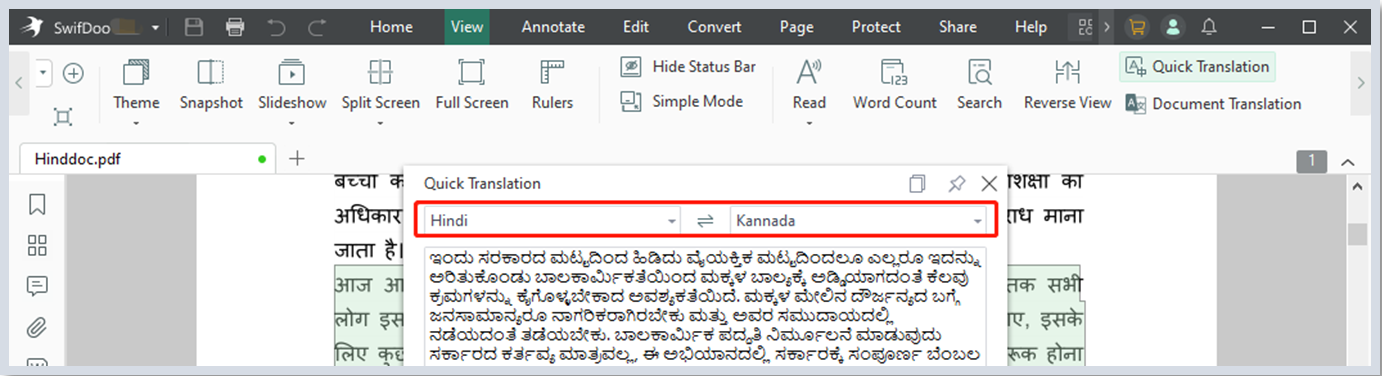Open the zoom level dropdown arrow

point(44,73)
